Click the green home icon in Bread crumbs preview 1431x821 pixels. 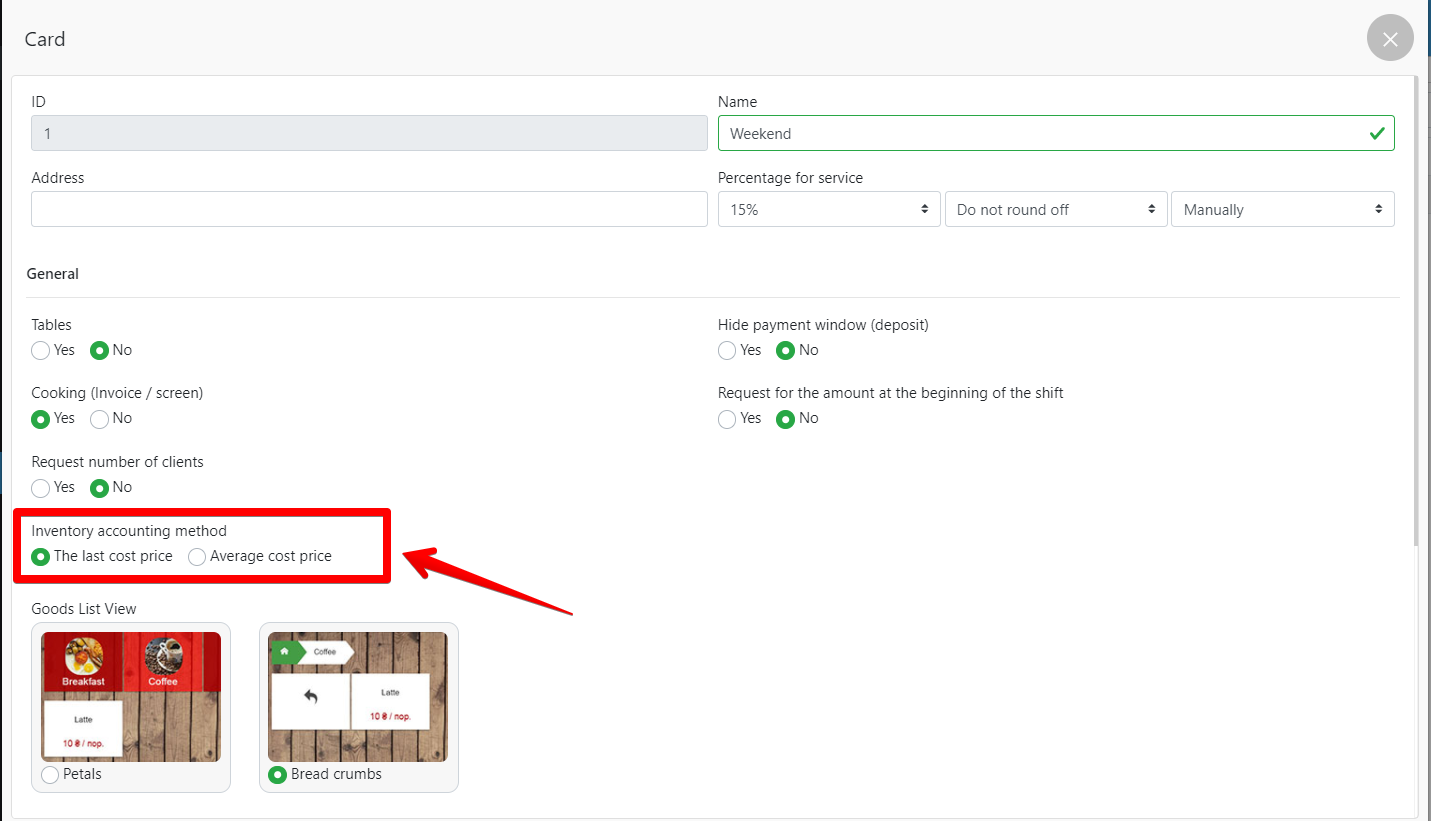284,651
